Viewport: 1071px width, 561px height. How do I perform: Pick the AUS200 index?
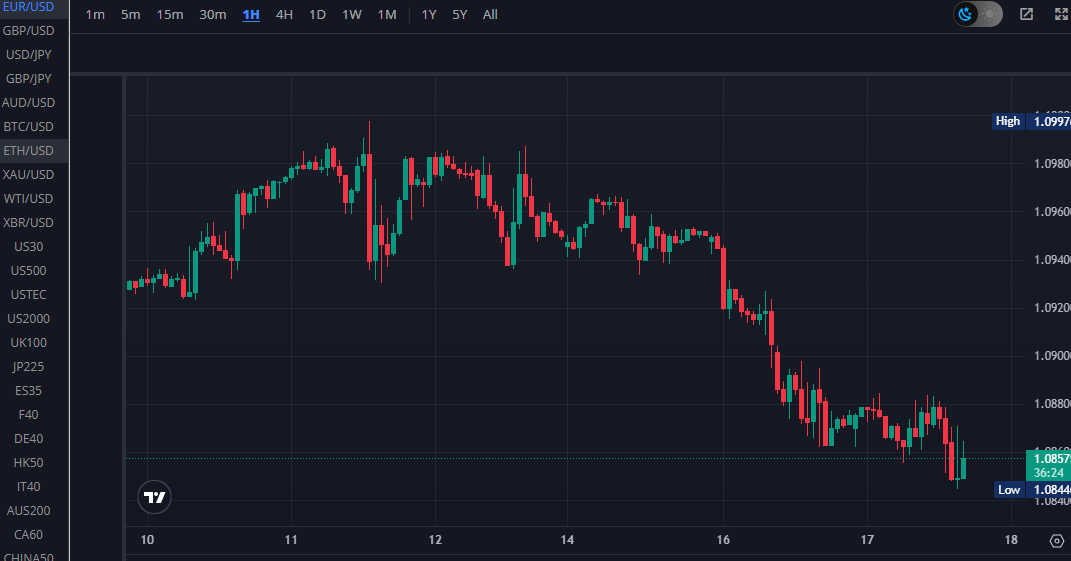point(28,510)
